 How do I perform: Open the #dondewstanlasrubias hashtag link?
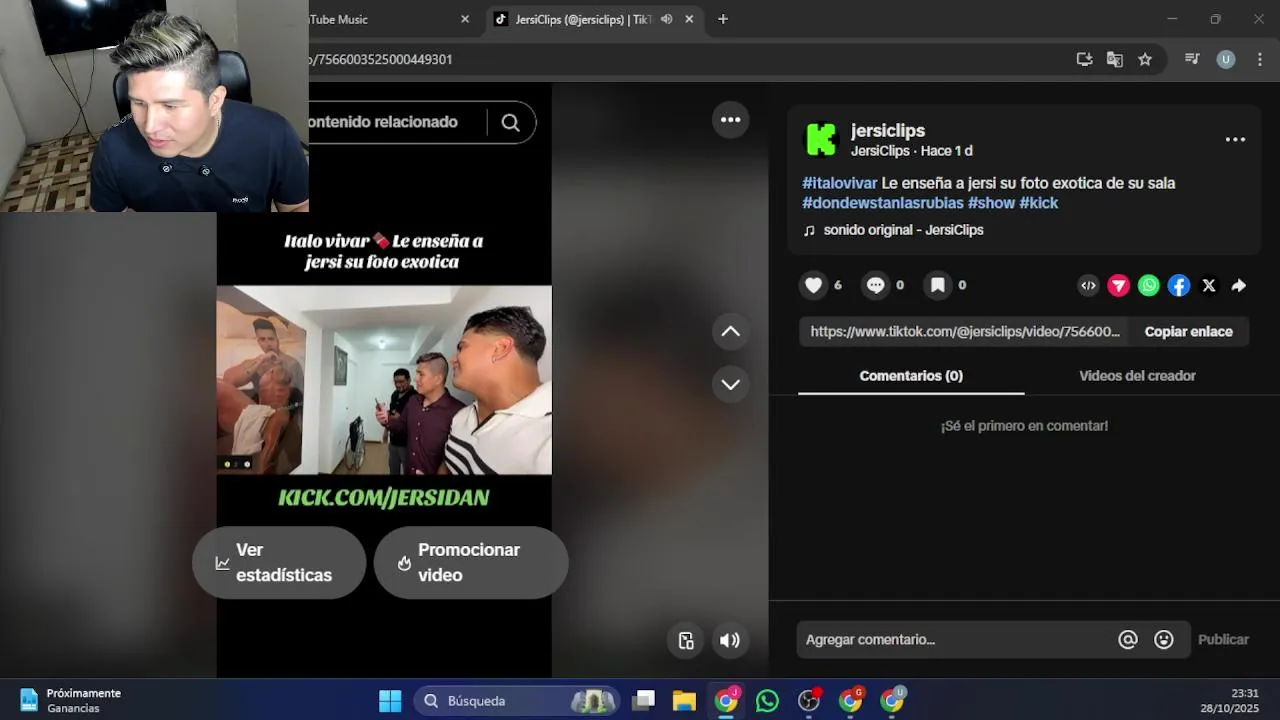[x=883, y=203]
